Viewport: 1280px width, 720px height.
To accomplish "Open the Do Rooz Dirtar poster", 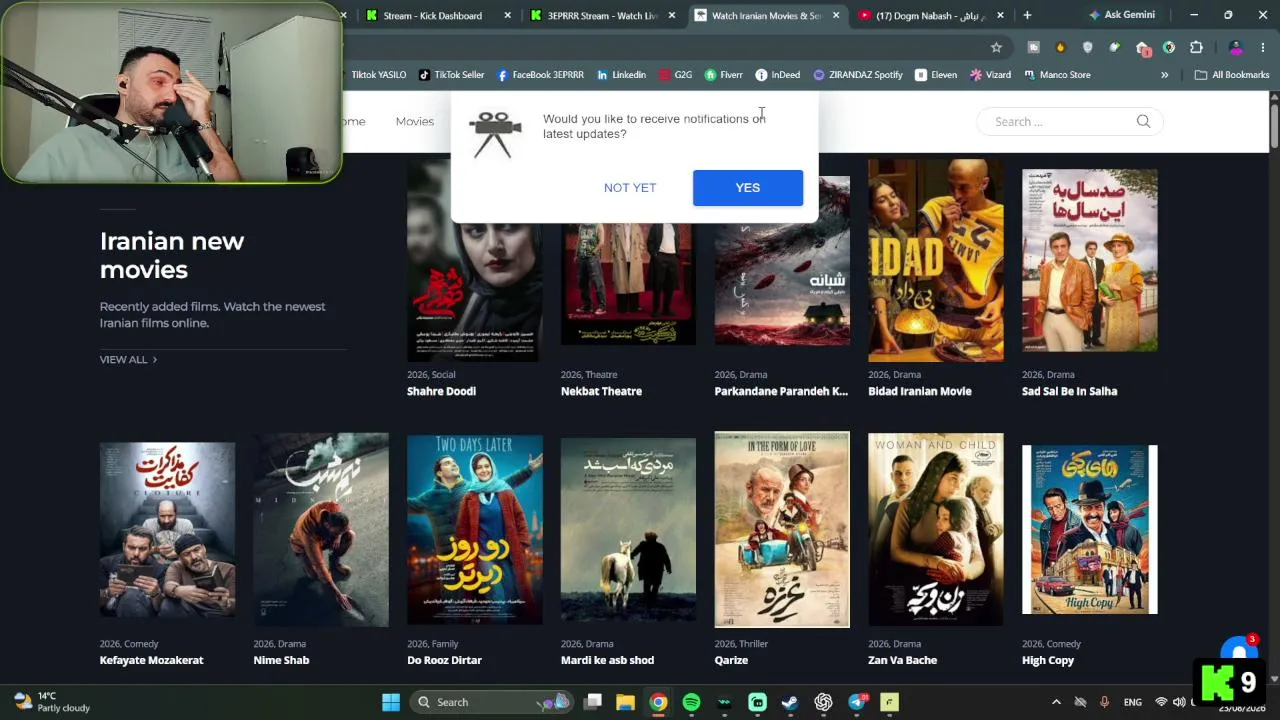I will (x=475, y=530).
